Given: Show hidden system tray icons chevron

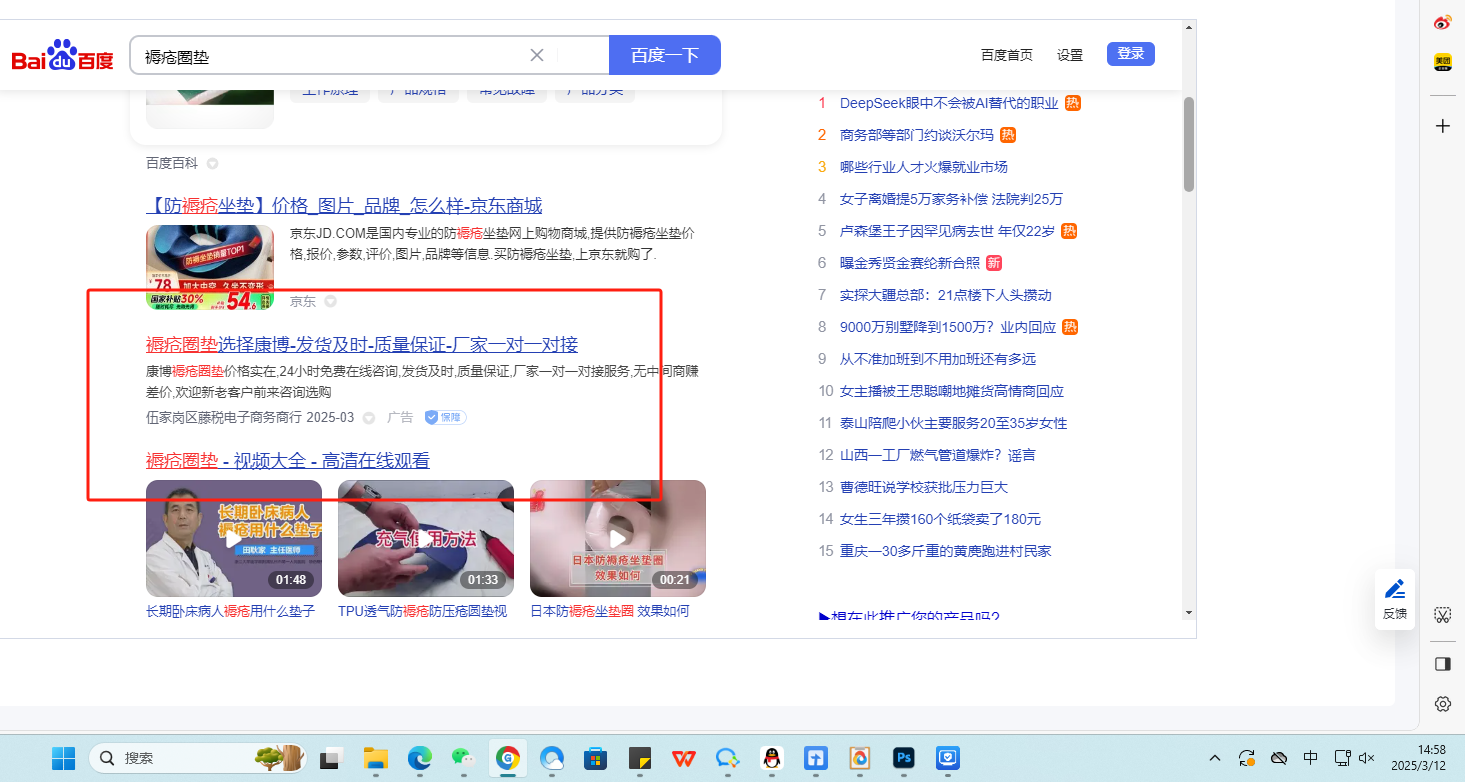Looking at the screenshot, I should [1215, 758].
